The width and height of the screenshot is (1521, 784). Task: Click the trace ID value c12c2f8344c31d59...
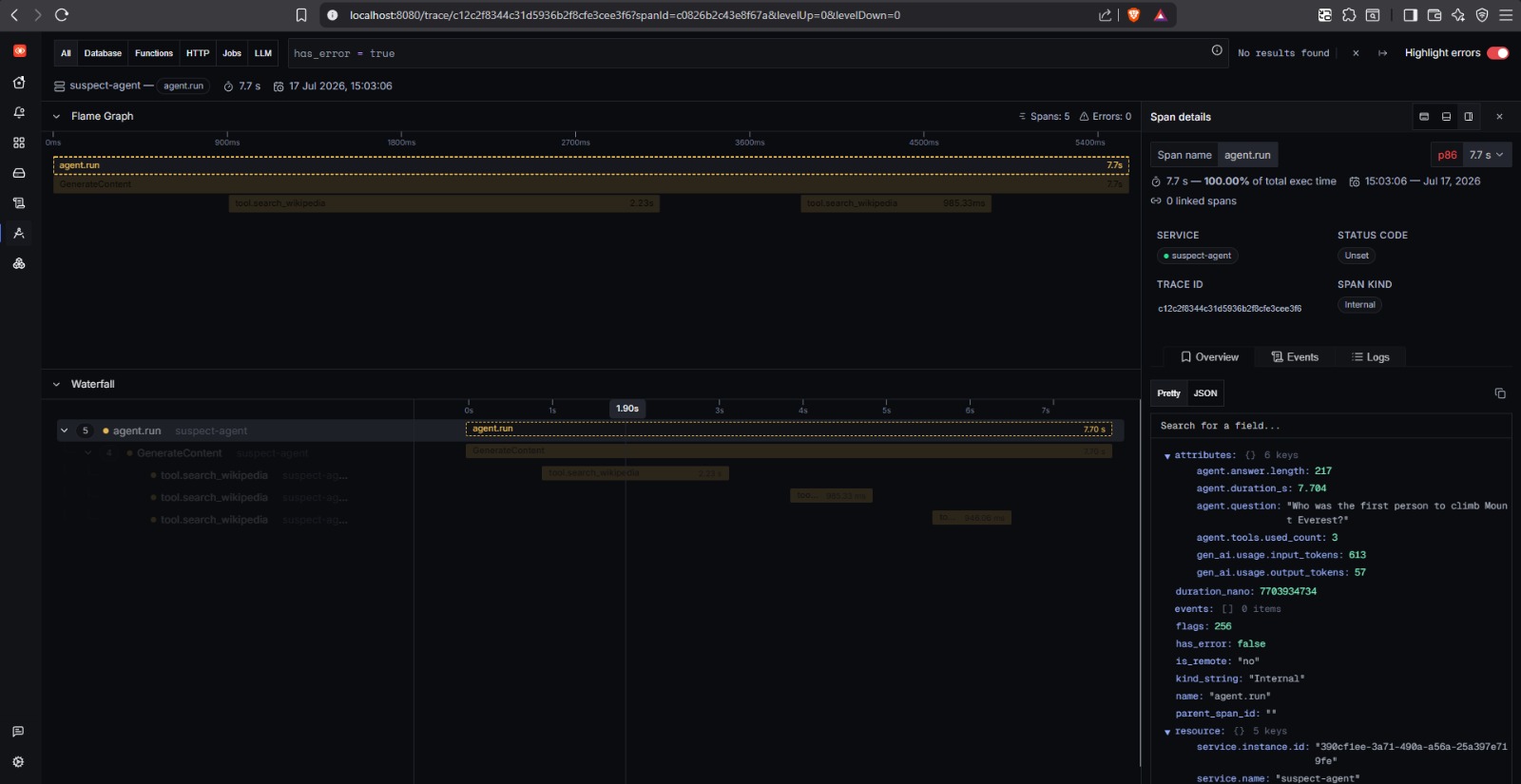click(x=1229, y=309)
